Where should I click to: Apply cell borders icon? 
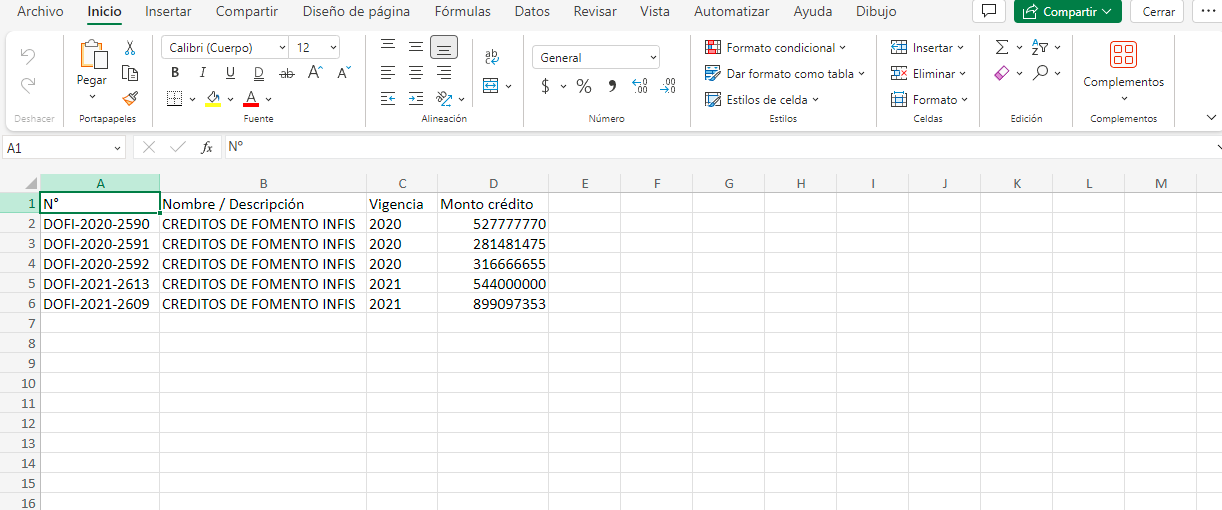pyautogui.click(x=174, y=99)
